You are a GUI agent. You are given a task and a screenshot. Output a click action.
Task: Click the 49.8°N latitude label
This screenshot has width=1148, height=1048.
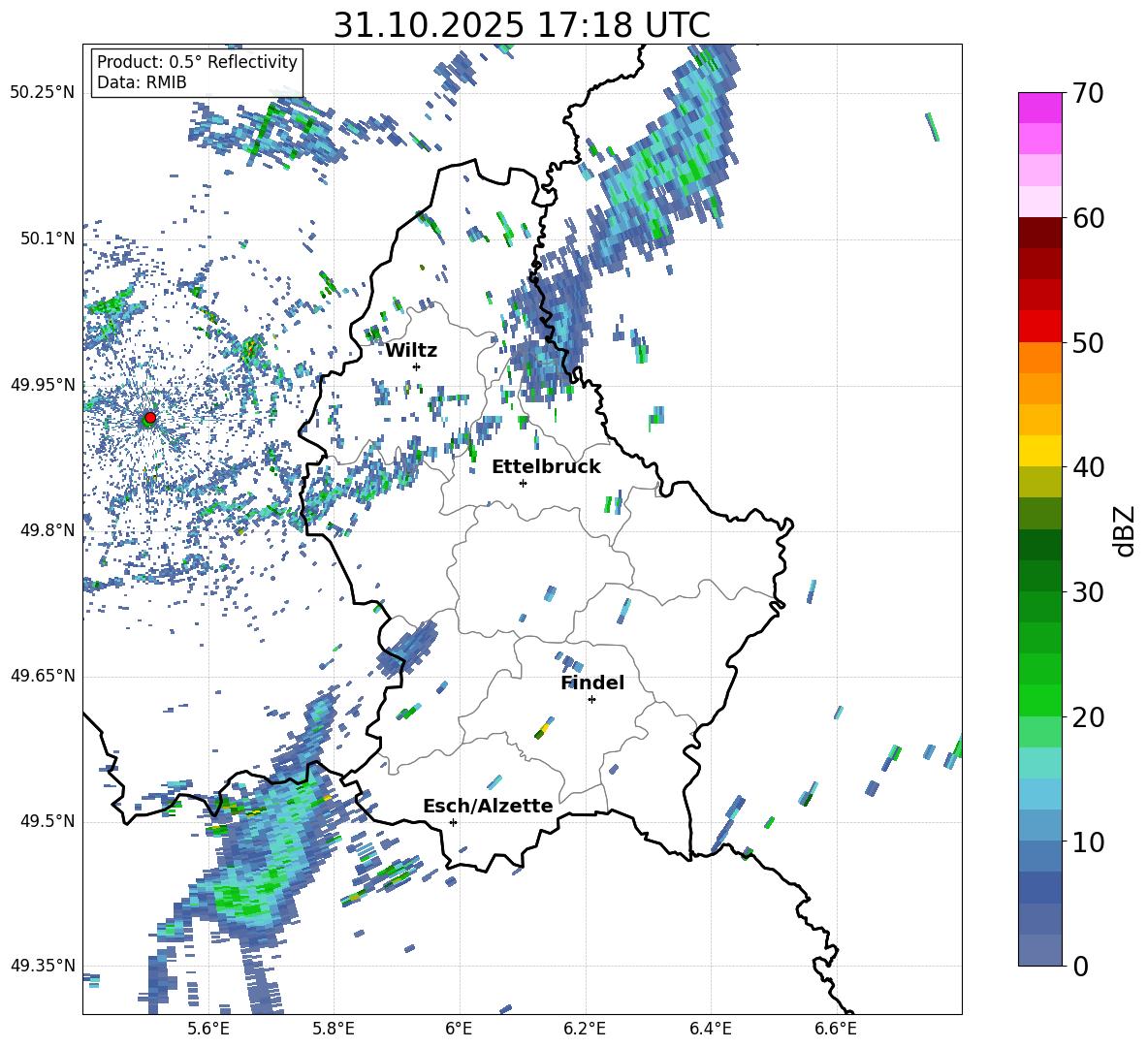click(47, 530)
